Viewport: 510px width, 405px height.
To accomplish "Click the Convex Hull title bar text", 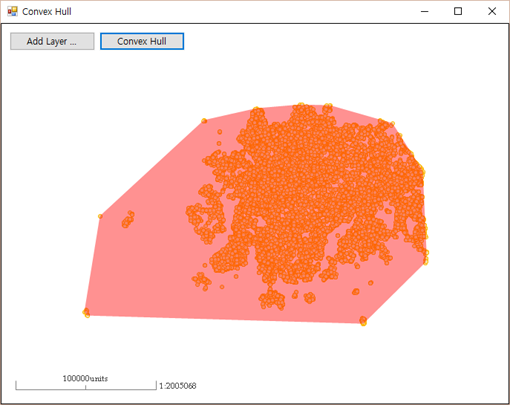I will pyautogui.click(x=47, y=12).
